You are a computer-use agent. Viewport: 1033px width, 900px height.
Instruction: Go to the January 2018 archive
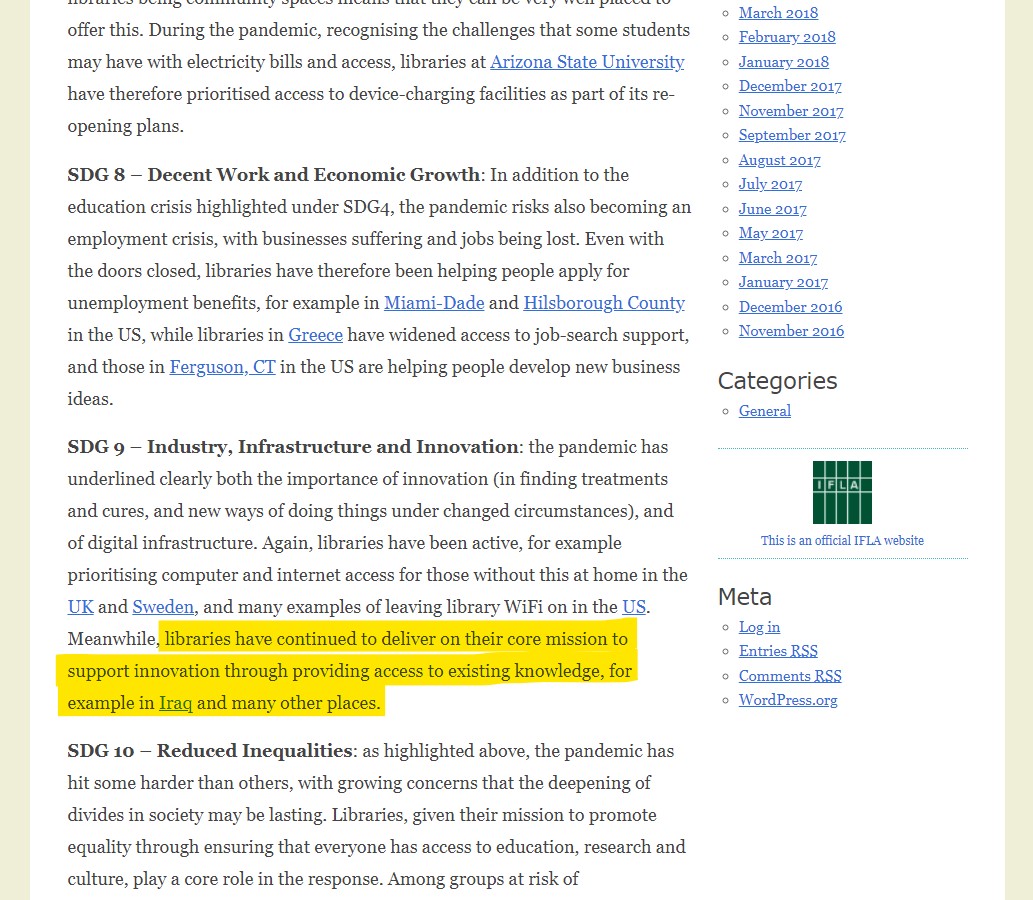784,62
